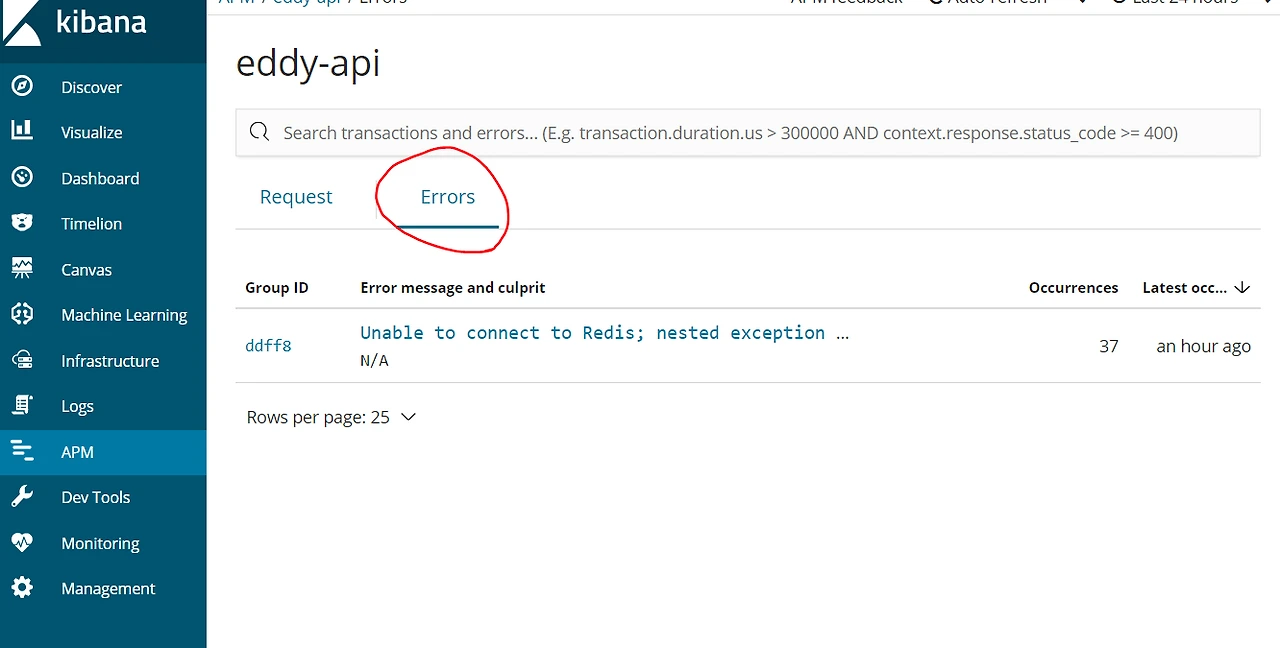Select 'an hour ago' latest occurrence cell
The height and width of the screenshot is (648, 1280).
pos(1203,346)
